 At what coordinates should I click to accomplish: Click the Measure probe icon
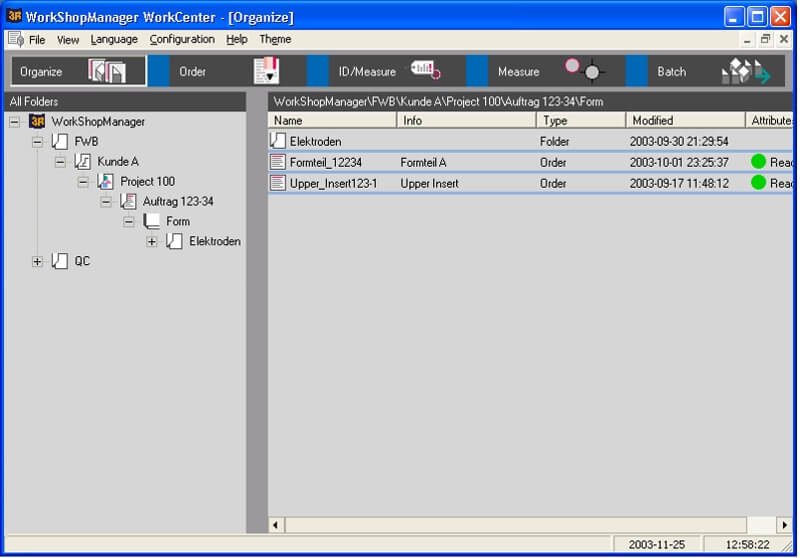585,69
